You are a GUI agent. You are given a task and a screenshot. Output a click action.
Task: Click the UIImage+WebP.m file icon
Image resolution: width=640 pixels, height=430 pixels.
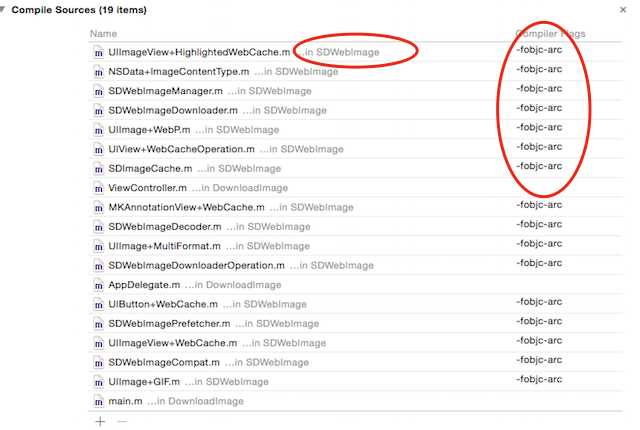coord(98,130)
